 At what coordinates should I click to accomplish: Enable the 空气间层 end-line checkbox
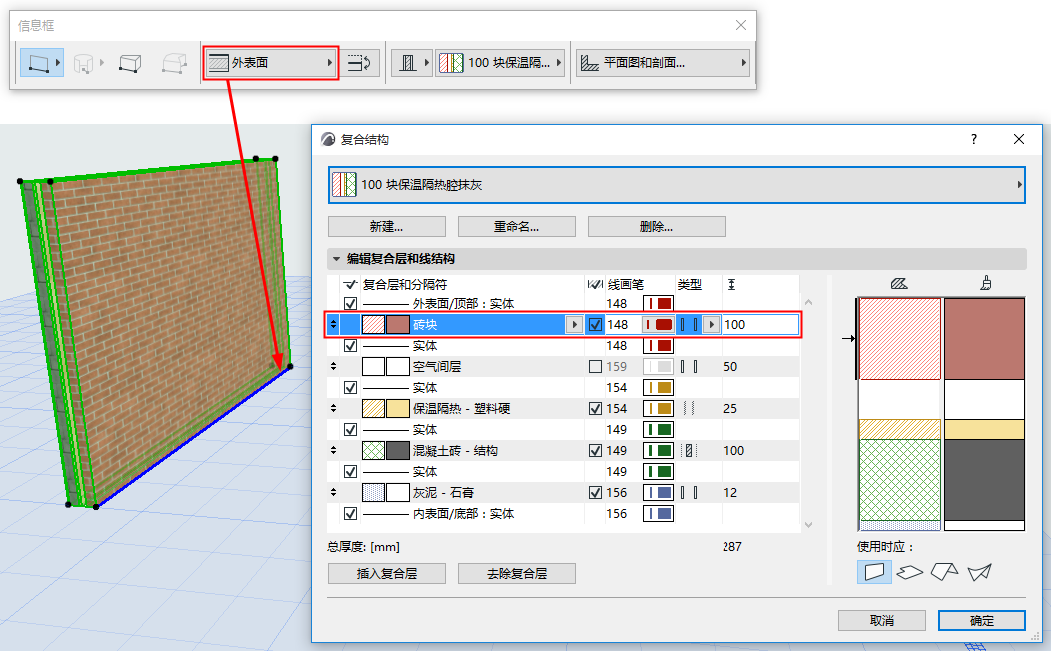pyautogui.click(x=595, y=367)
